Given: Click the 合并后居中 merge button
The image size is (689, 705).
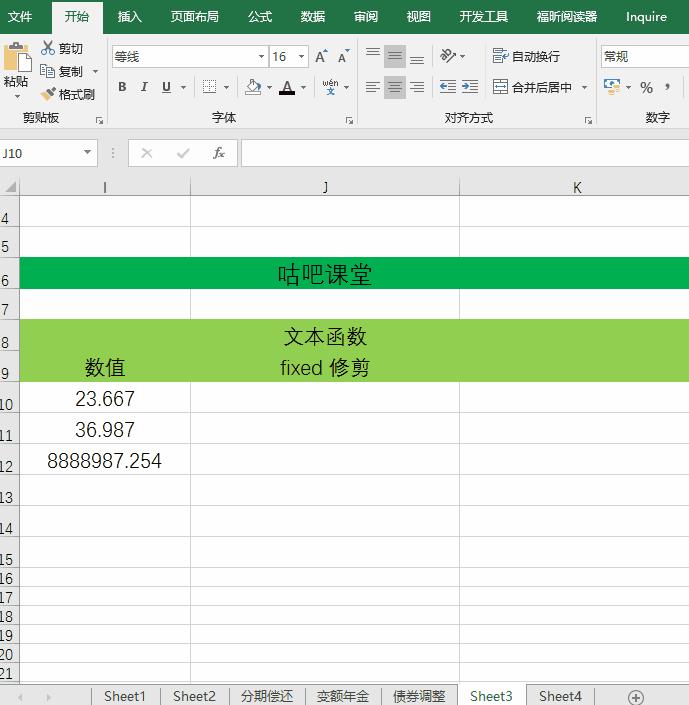Looking at the screenshot, I should point(532,87).
